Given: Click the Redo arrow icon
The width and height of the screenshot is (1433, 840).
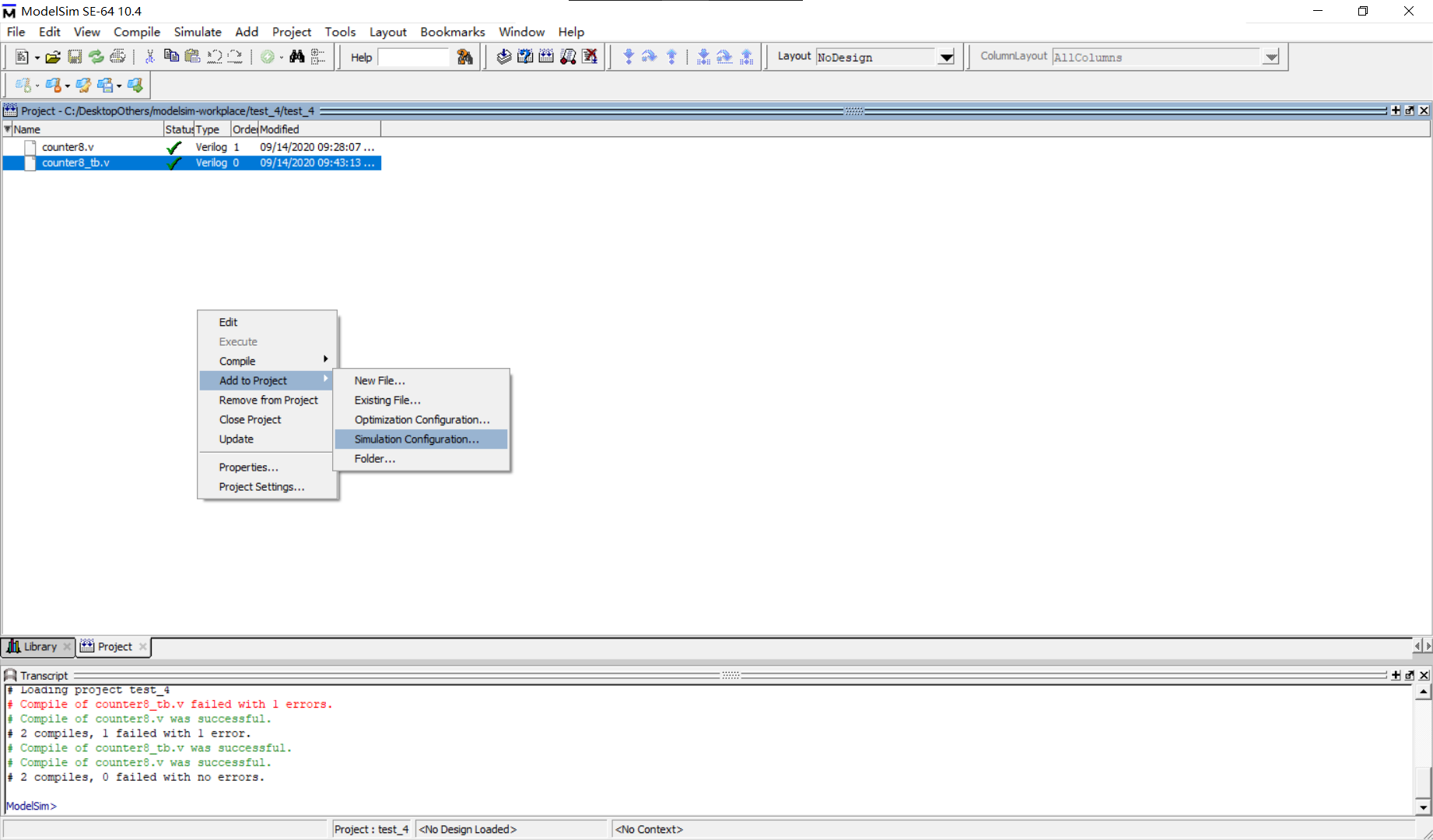Looking at the screenshot, I should click(x=234, y=57).
